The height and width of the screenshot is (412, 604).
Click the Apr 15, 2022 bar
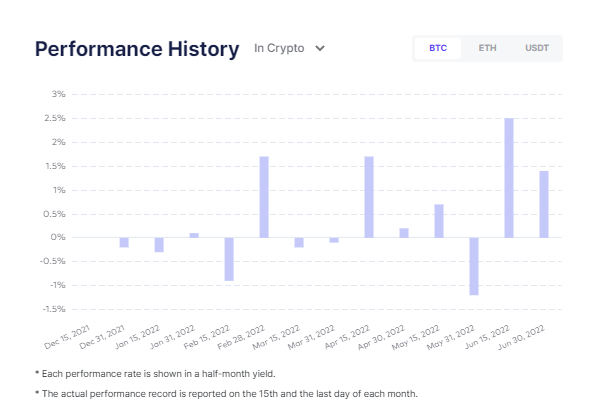coord(369,197)
